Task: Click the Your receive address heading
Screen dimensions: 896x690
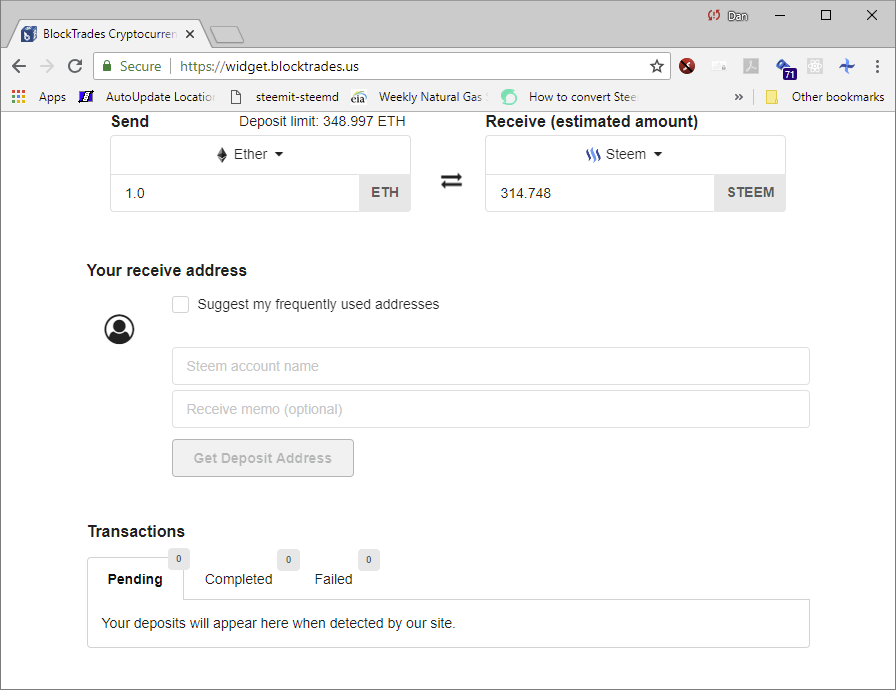Action: (x=167, y=270)
